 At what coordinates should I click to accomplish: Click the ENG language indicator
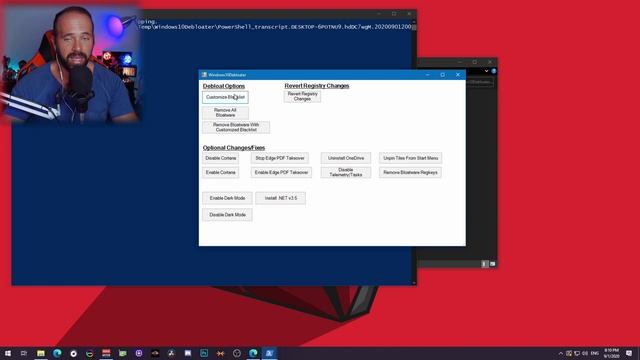pyautogui.click(x=595, y=353)
